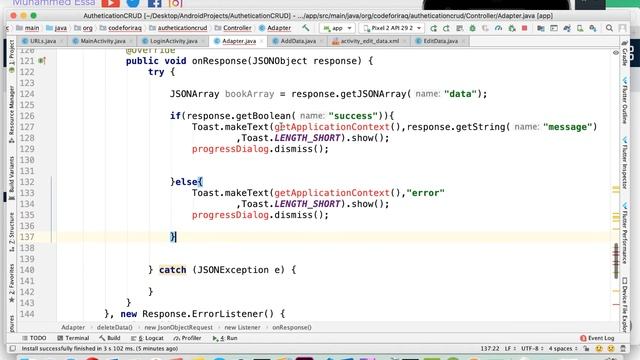Change the UTF-8 file encoding
Screen dimensions: 640x360
coord(532,349)
